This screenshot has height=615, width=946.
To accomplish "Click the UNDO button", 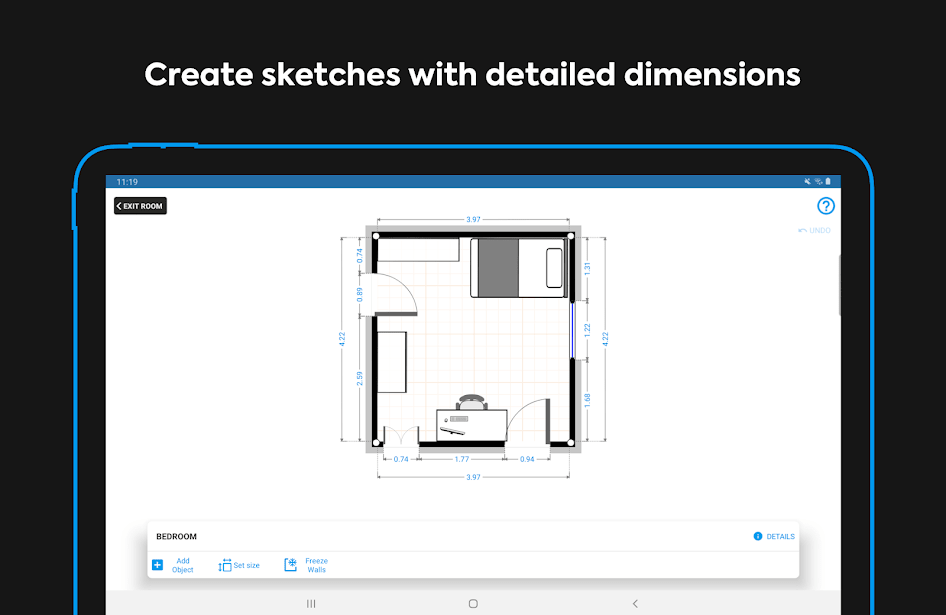I will tap(814, 231).
